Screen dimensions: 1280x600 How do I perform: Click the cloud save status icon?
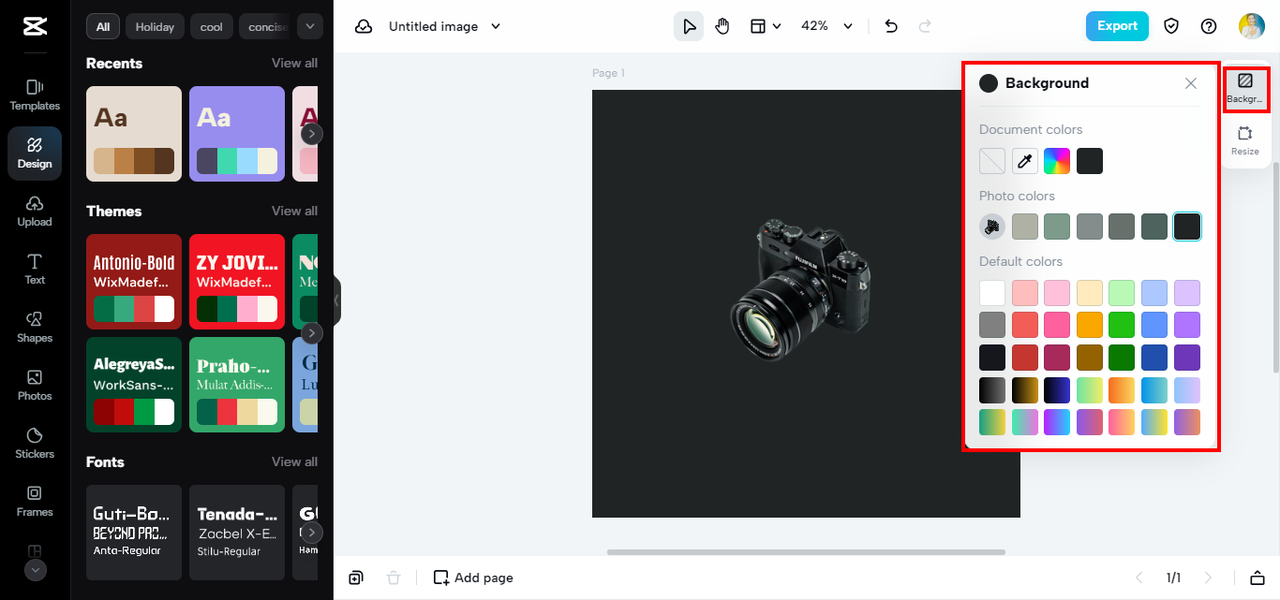(x=364, y=27)
